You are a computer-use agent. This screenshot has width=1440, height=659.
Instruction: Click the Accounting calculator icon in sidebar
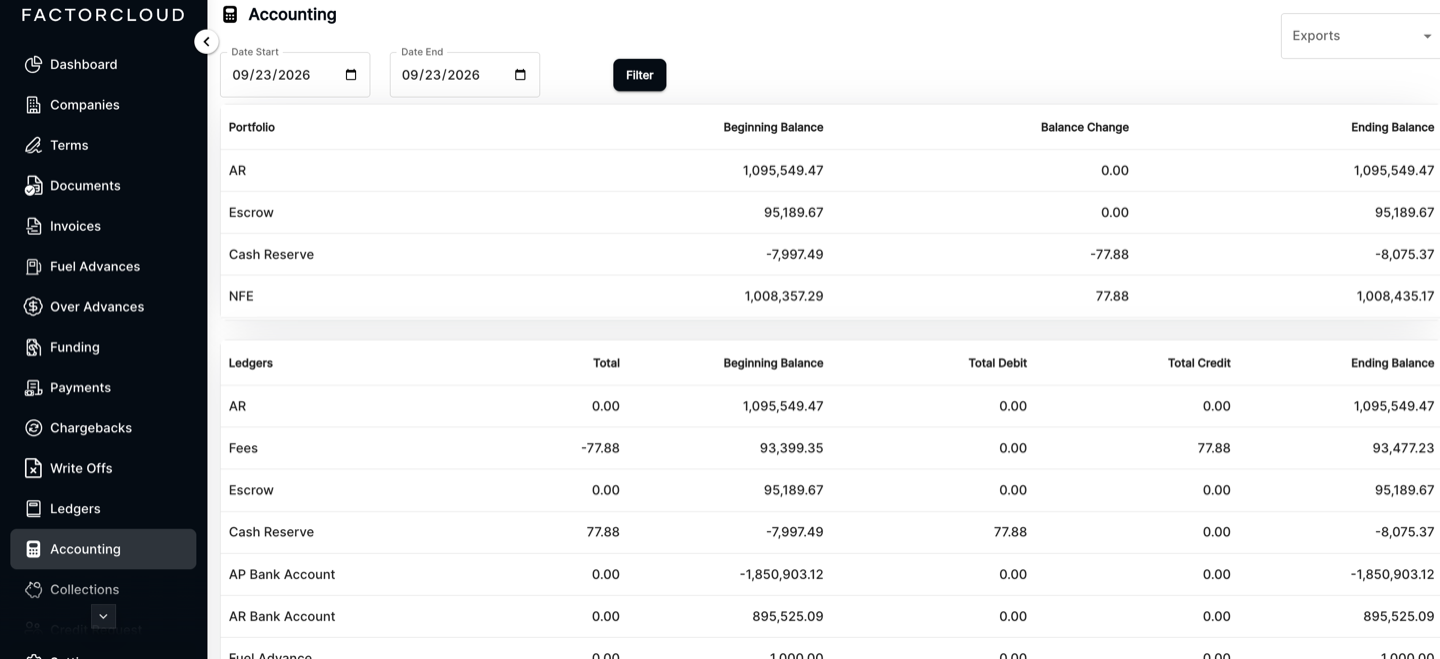[x=33, y=549]
